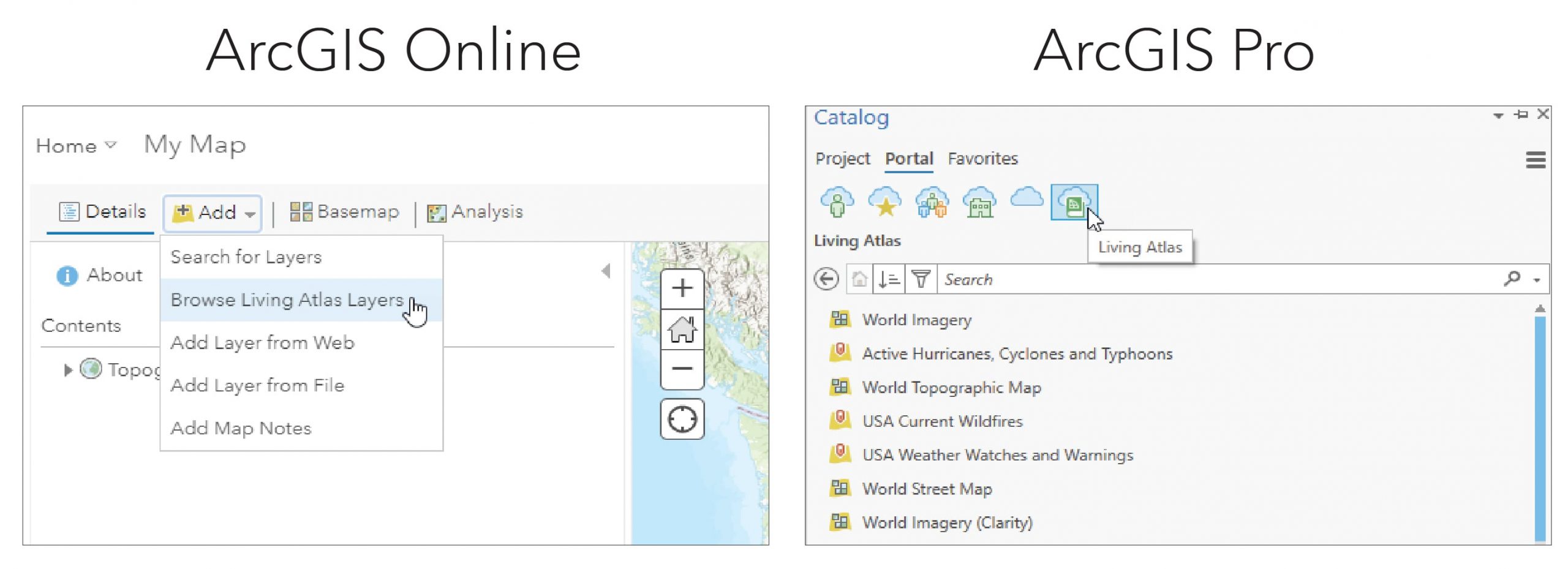The image size is (1568, 569).
Task: Click the map zoom in plus button
Action: point(682,288)
